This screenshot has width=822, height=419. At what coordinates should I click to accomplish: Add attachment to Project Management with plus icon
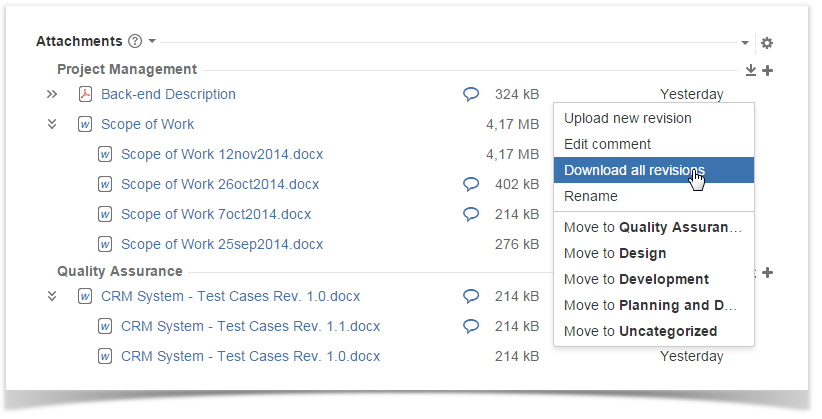click(x=767, y=70)
